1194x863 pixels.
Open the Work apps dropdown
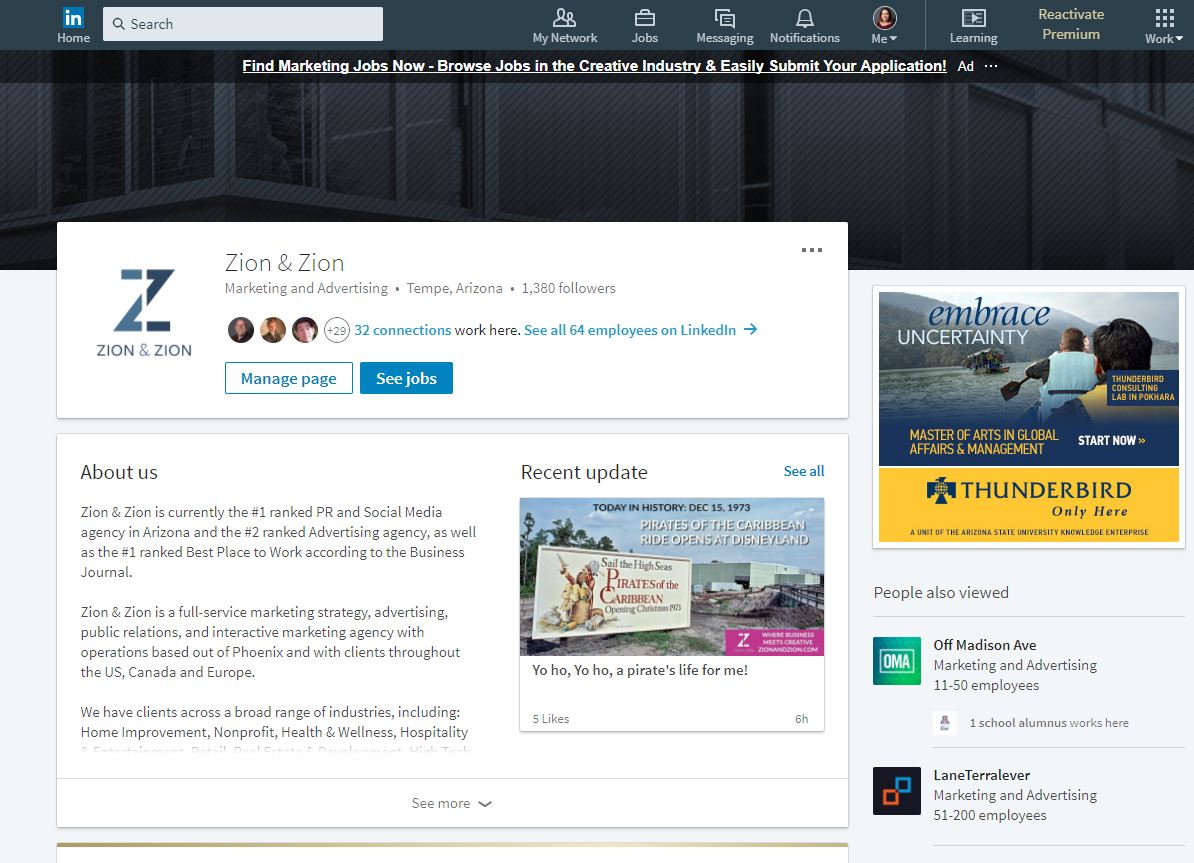click(1162, 24)
